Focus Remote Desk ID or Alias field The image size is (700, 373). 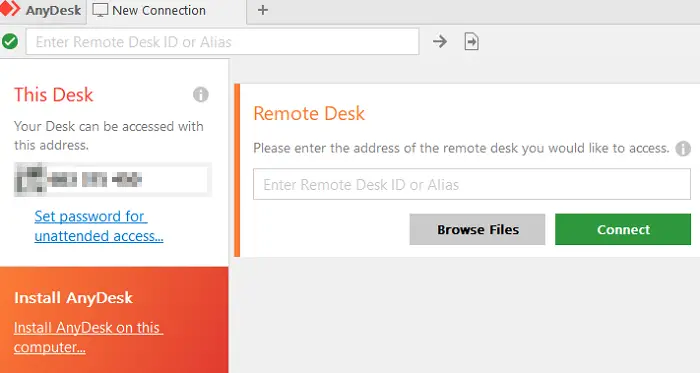click(472, 184)
